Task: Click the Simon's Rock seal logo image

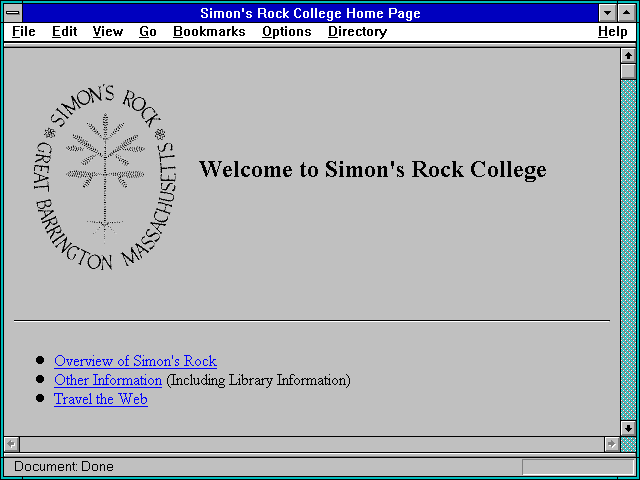Action: 105,178
